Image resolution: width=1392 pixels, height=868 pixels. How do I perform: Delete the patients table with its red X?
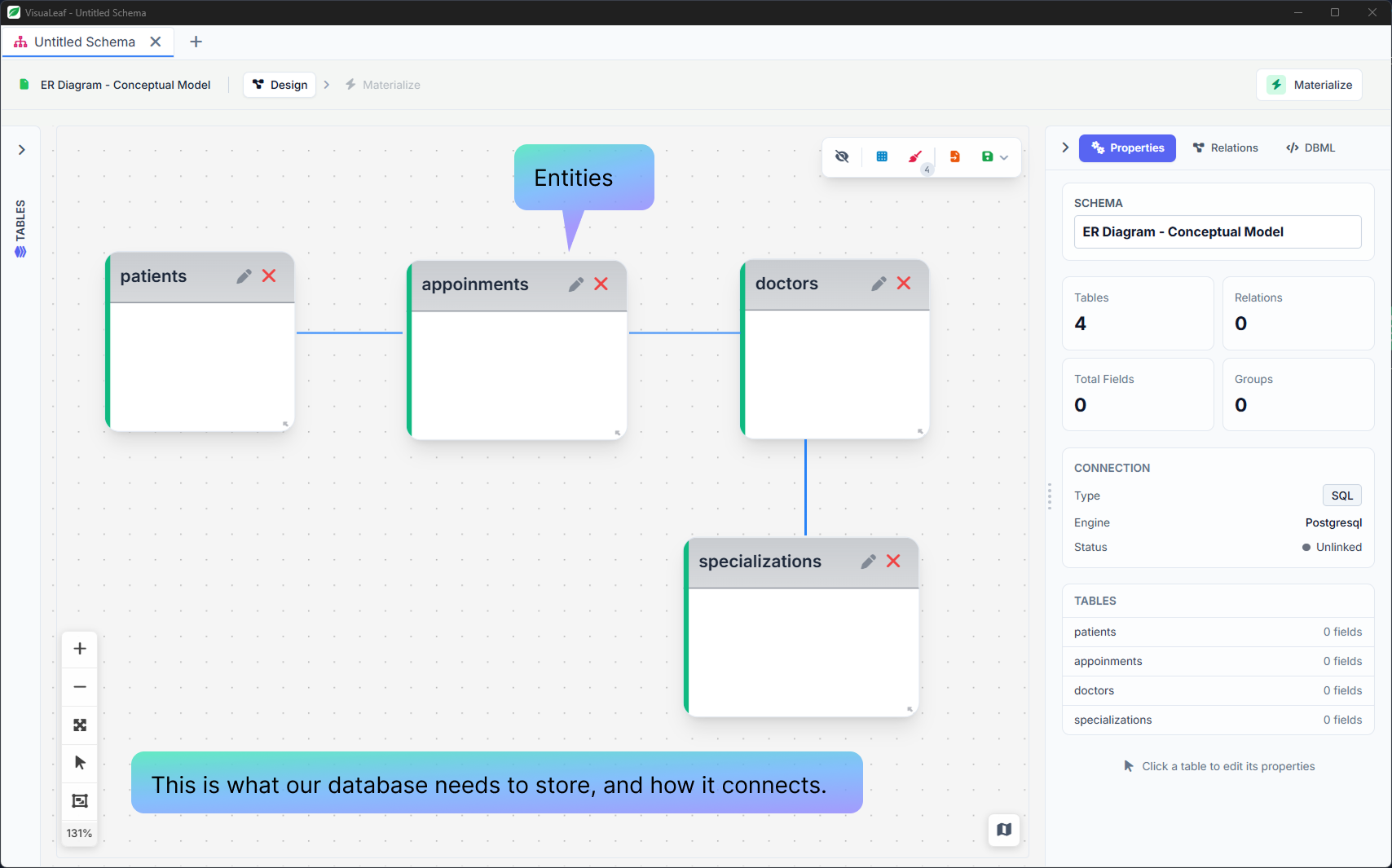pyautogui.click(x=269, y=276)
